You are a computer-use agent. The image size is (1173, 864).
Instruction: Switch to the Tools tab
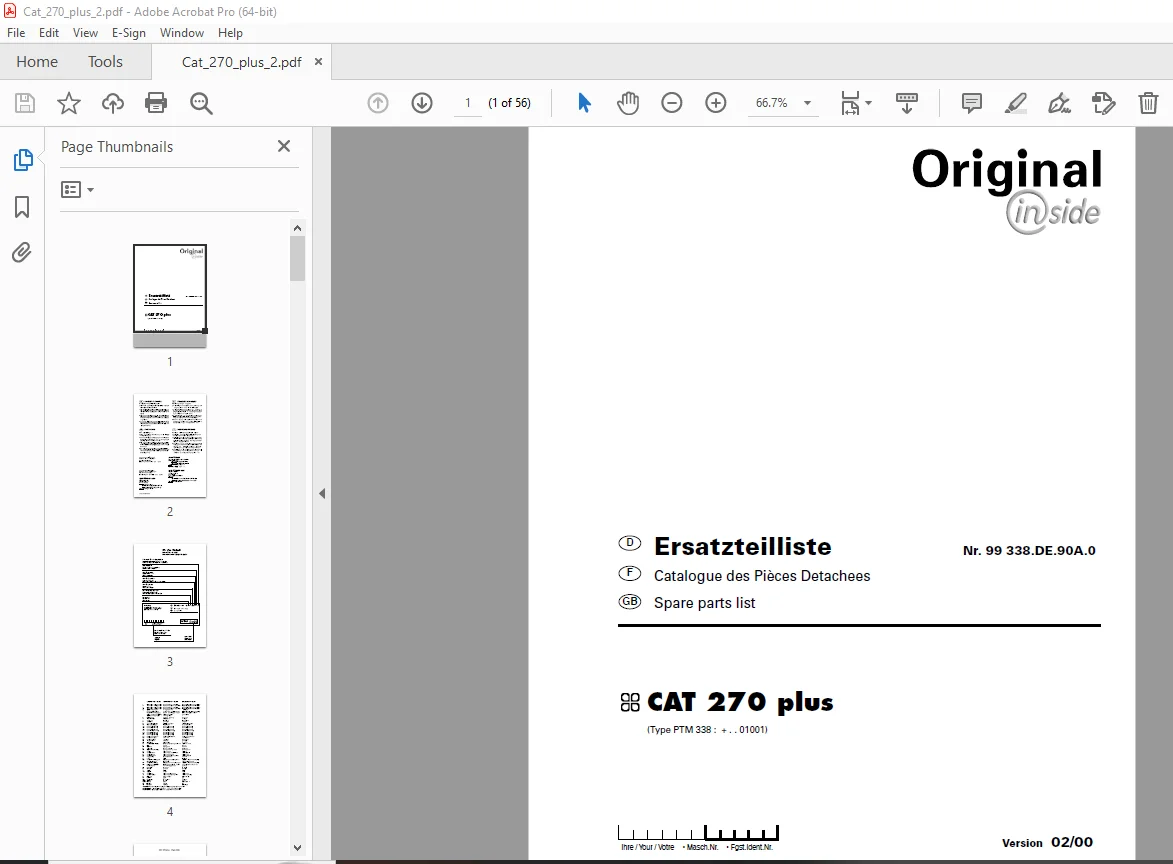[105, 62]
